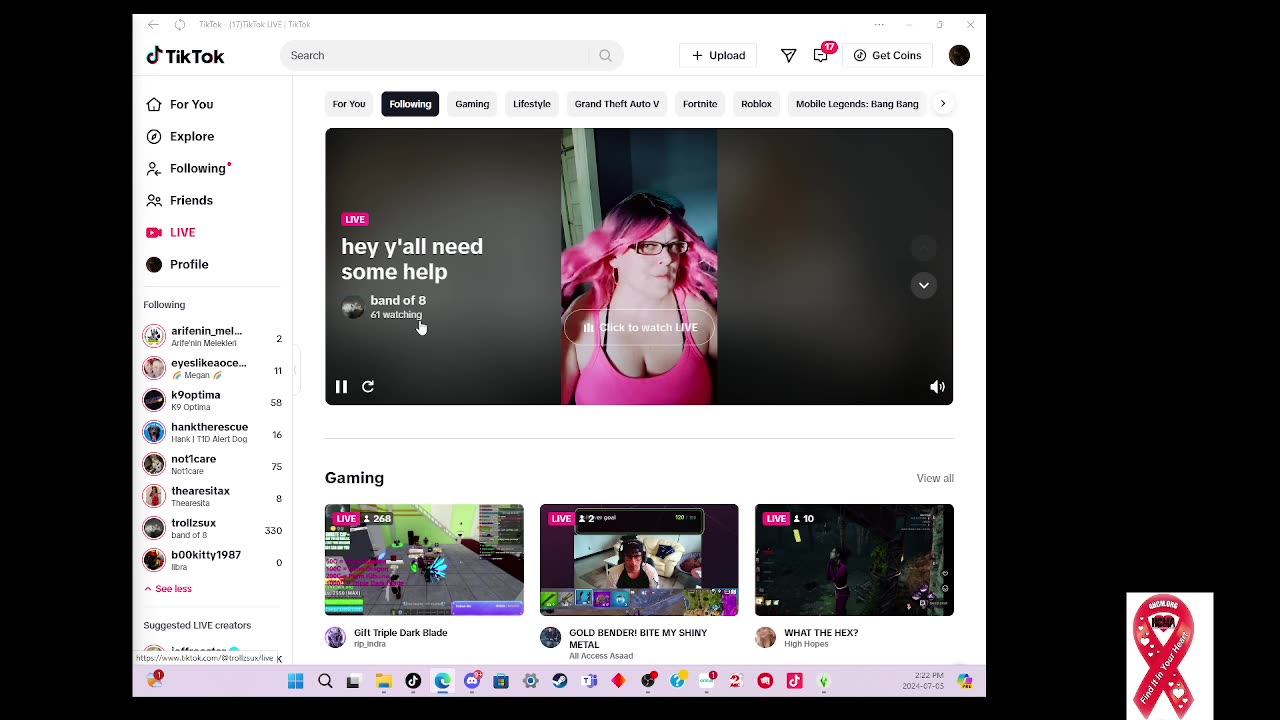Screen dimensions: 1280x720
Task: Click the Upload button
Action: (x=718, y=55)
